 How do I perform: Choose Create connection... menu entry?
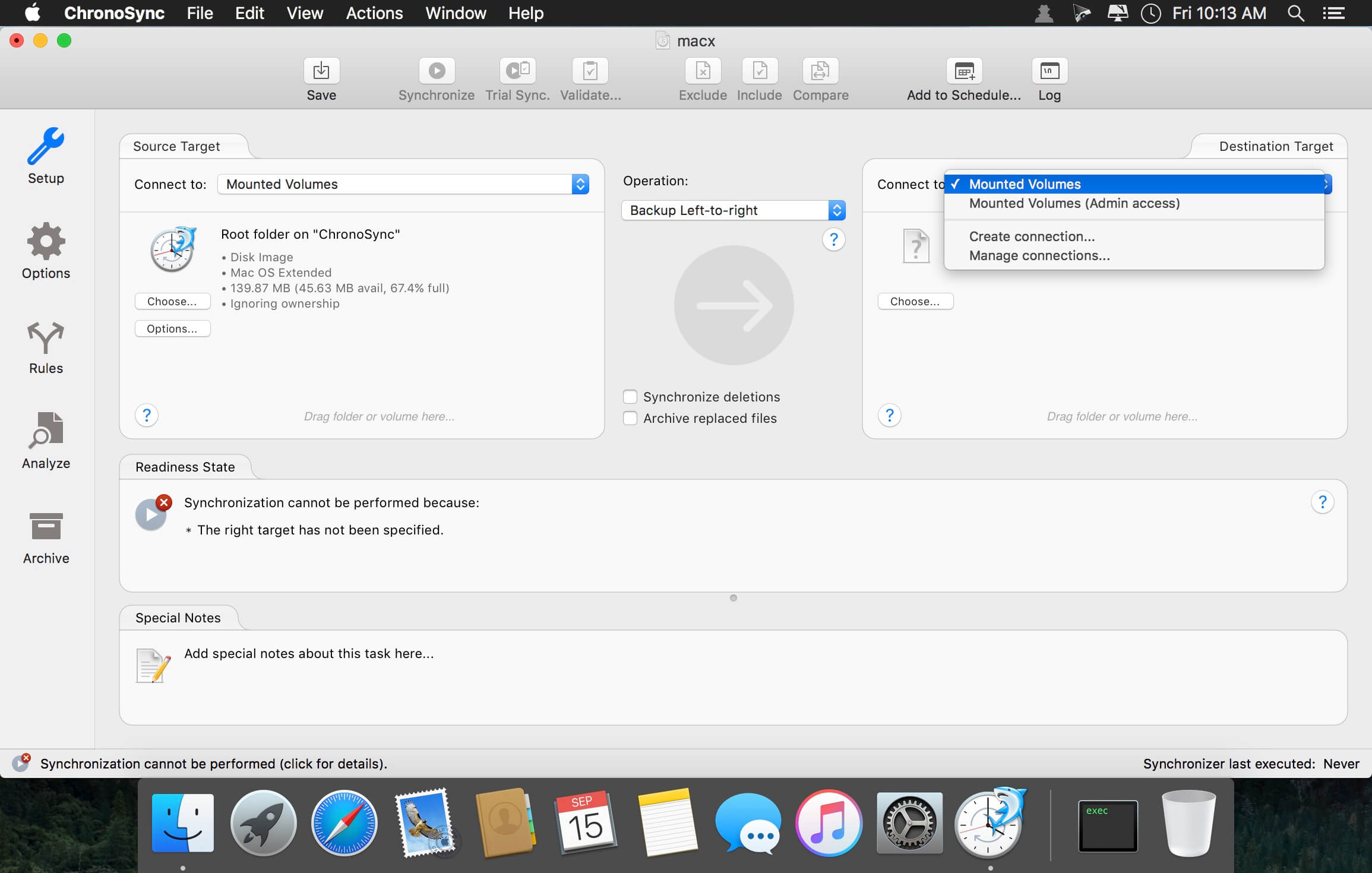click(1032, 236)
